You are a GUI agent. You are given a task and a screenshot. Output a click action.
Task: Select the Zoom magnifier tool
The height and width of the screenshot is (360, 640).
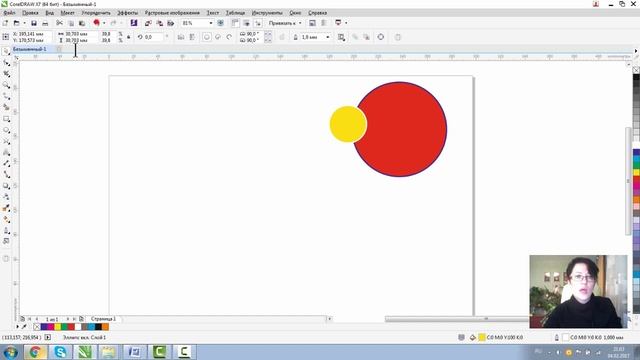coord(6,85)
